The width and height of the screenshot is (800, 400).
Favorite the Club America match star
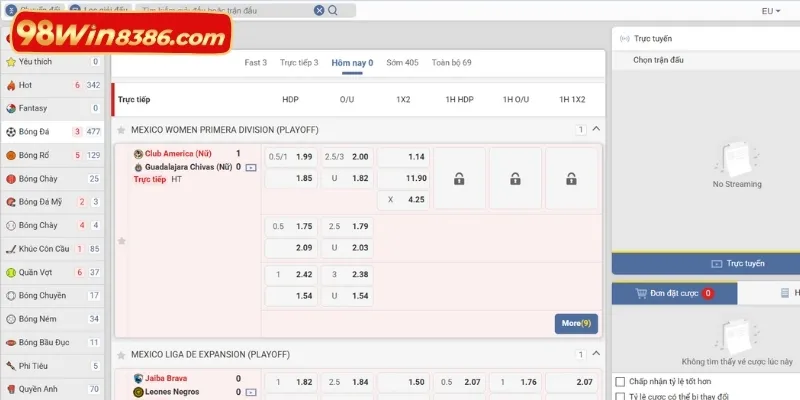pos(121,241)
